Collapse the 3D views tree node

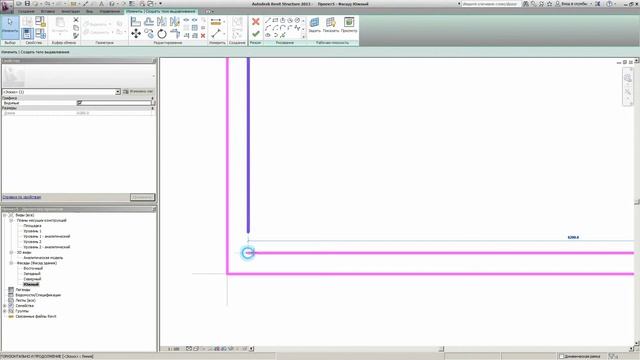pyautogui.click(x=11, y=253)
